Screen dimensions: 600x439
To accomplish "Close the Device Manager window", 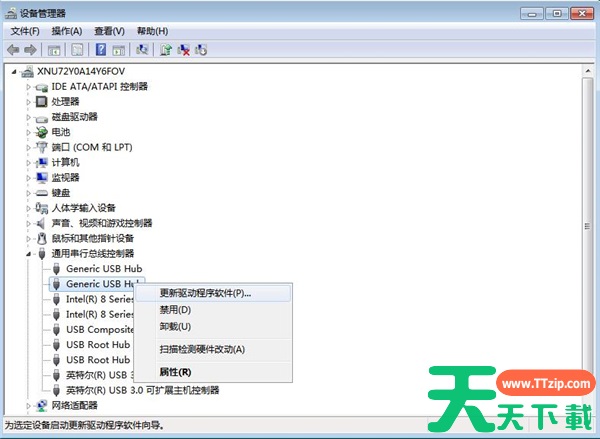I will click(582, 13).
